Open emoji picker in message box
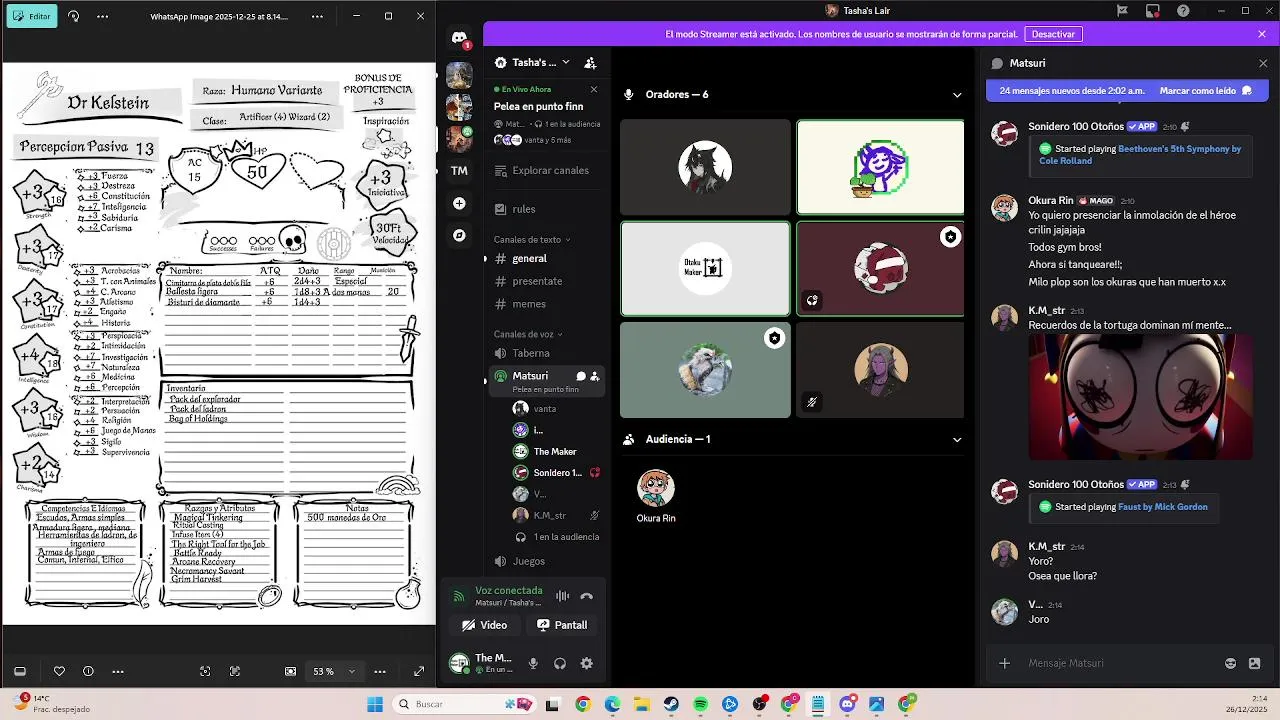The image size is (1280, 720). tap(1231, 663)
